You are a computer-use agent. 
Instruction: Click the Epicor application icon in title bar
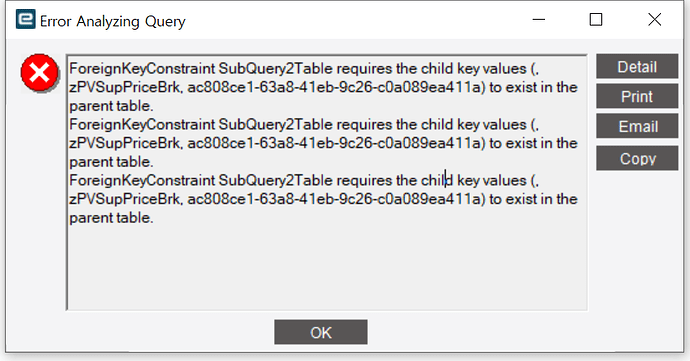[26, 19]
